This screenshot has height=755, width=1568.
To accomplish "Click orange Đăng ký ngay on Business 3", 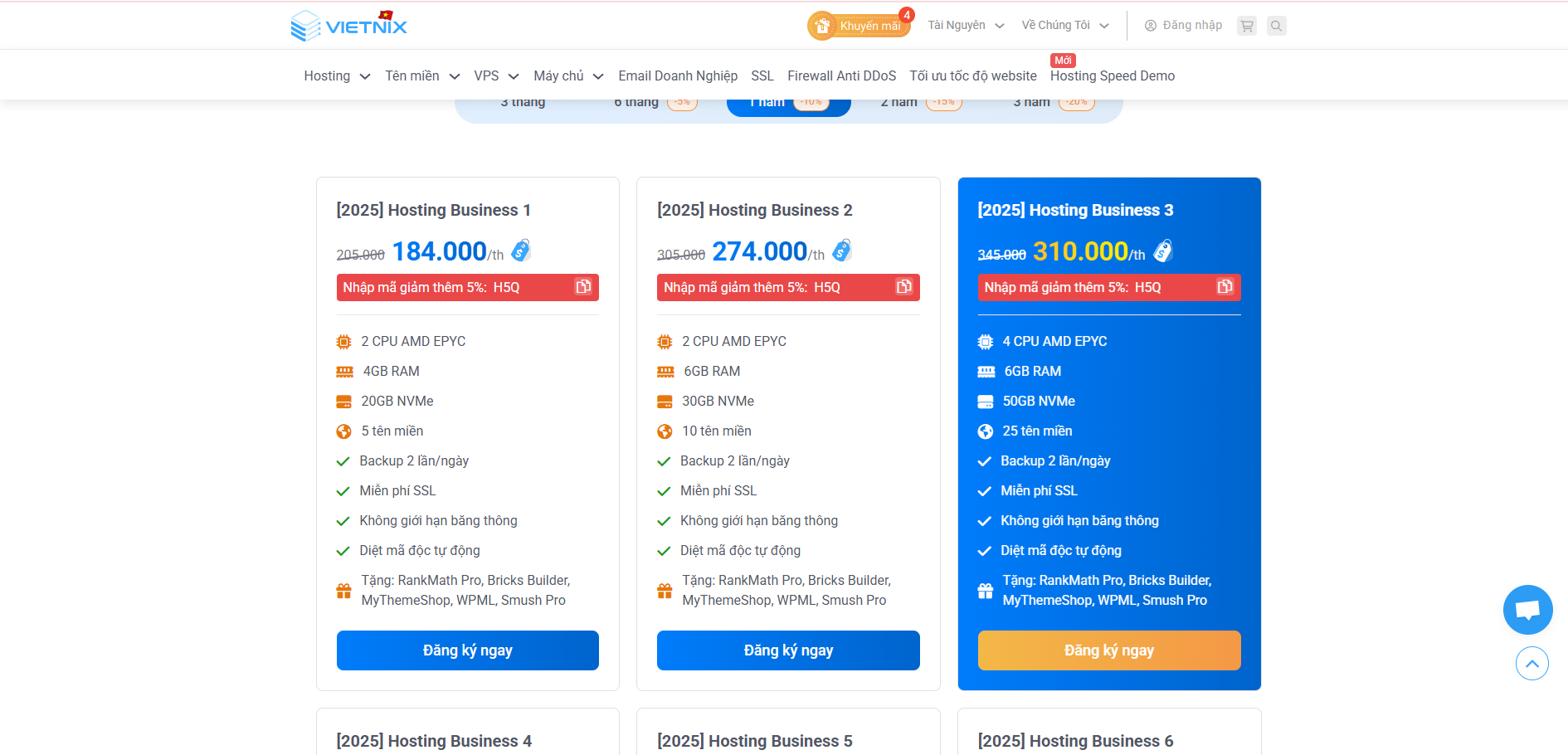I will (x=1109, y=650).
